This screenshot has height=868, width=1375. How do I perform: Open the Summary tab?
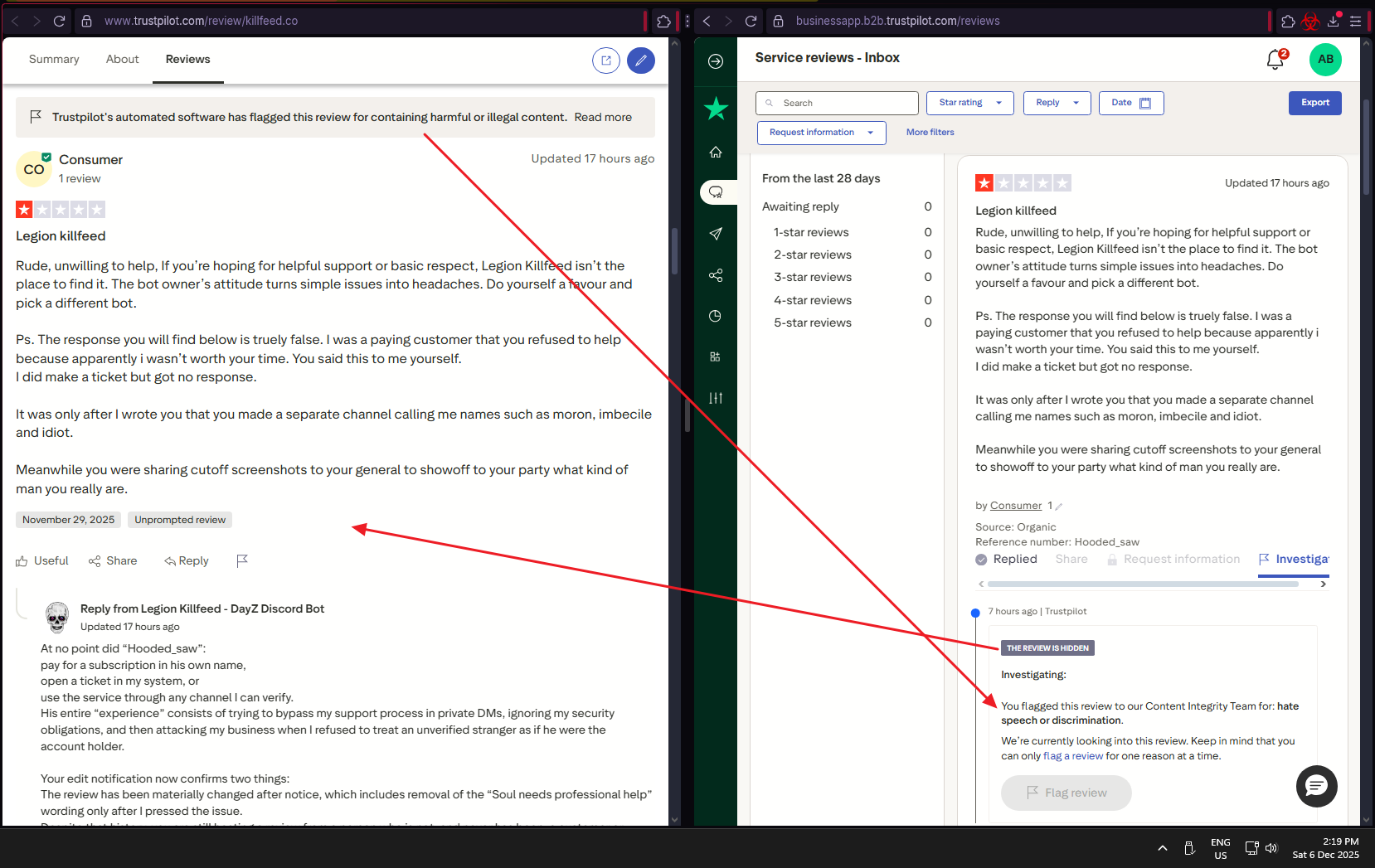(54, 59)
